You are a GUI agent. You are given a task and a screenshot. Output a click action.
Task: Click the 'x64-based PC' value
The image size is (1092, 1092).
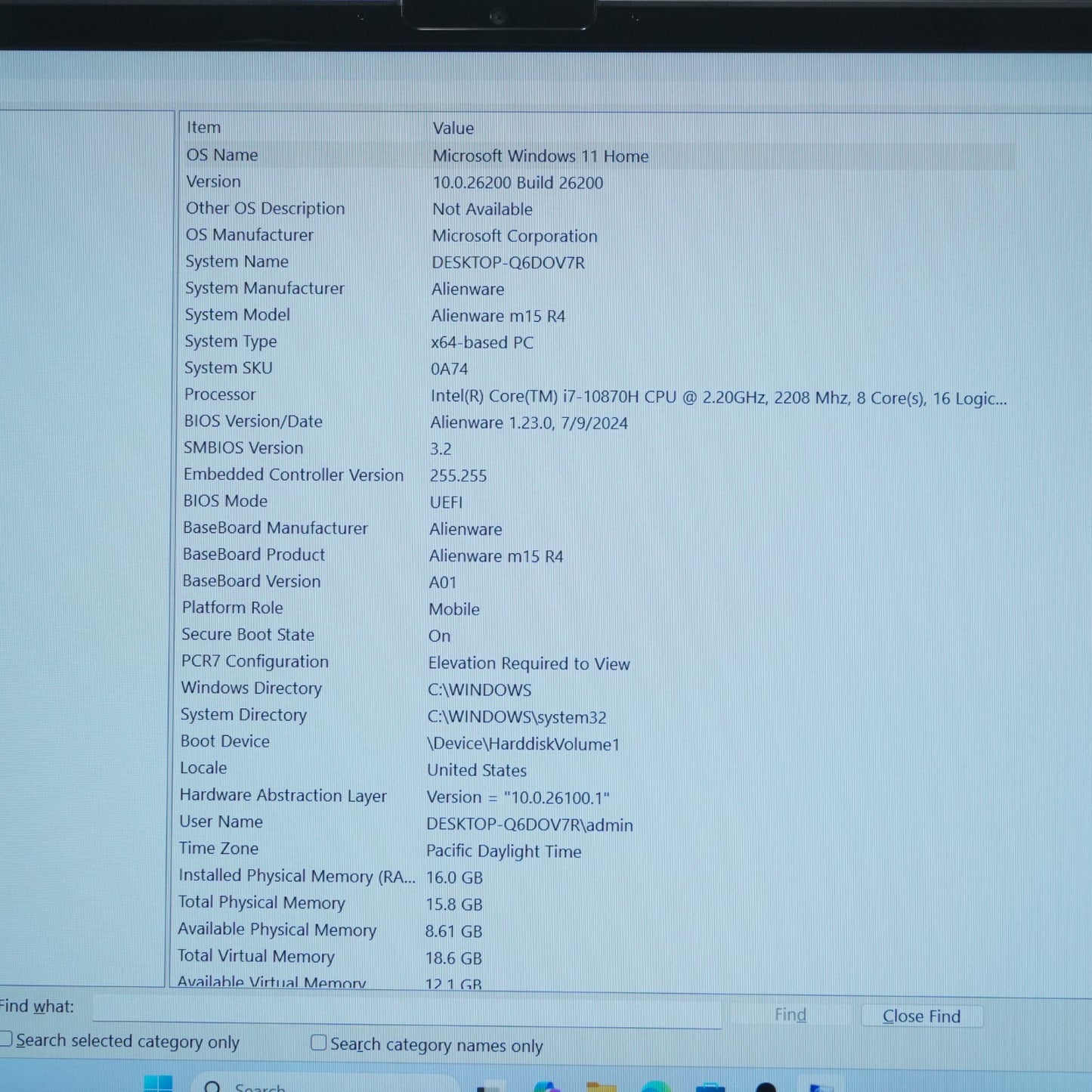point(482,342)
